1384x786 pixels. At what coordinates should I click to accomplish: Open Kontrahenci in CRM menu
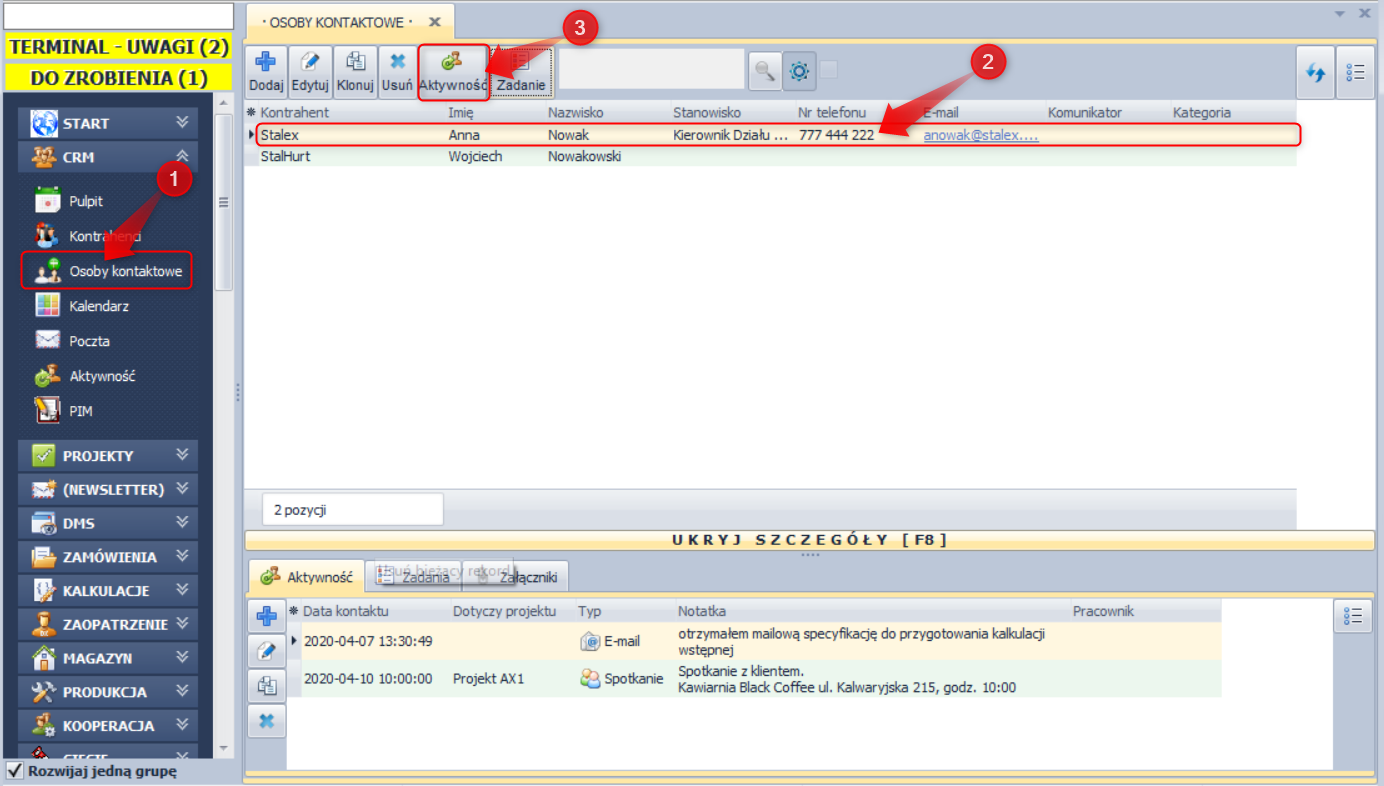point(105,236)
